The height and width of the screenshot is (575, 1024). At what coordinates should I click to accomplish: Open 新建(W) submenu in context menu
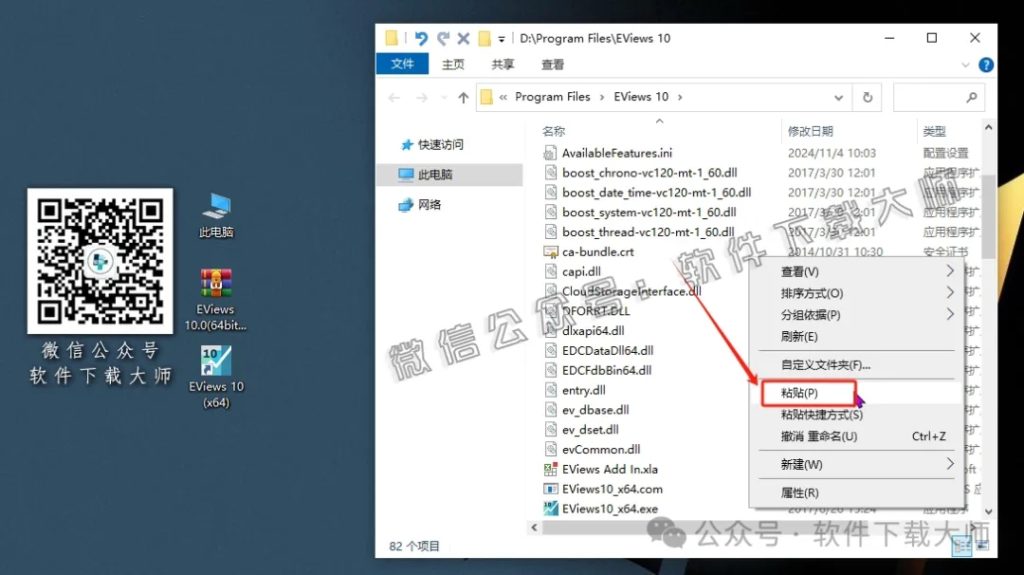click(856, 464)
